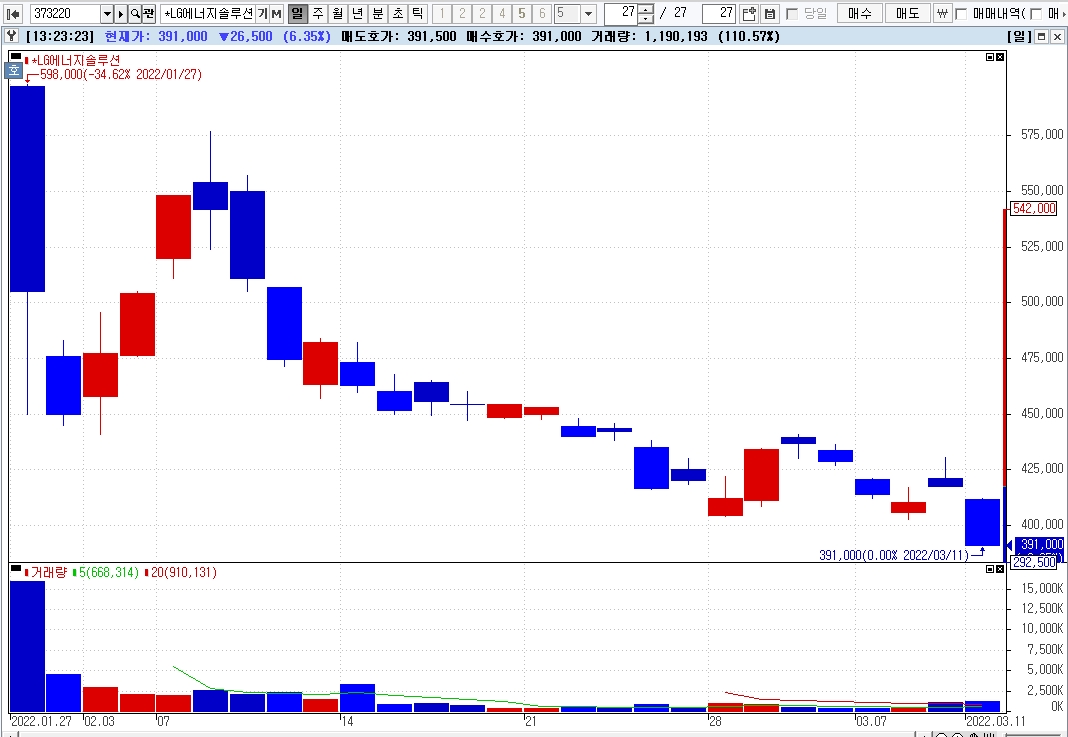Click the ₩ currency icon
Screen dimensions: 1068x737
point(942,13)
